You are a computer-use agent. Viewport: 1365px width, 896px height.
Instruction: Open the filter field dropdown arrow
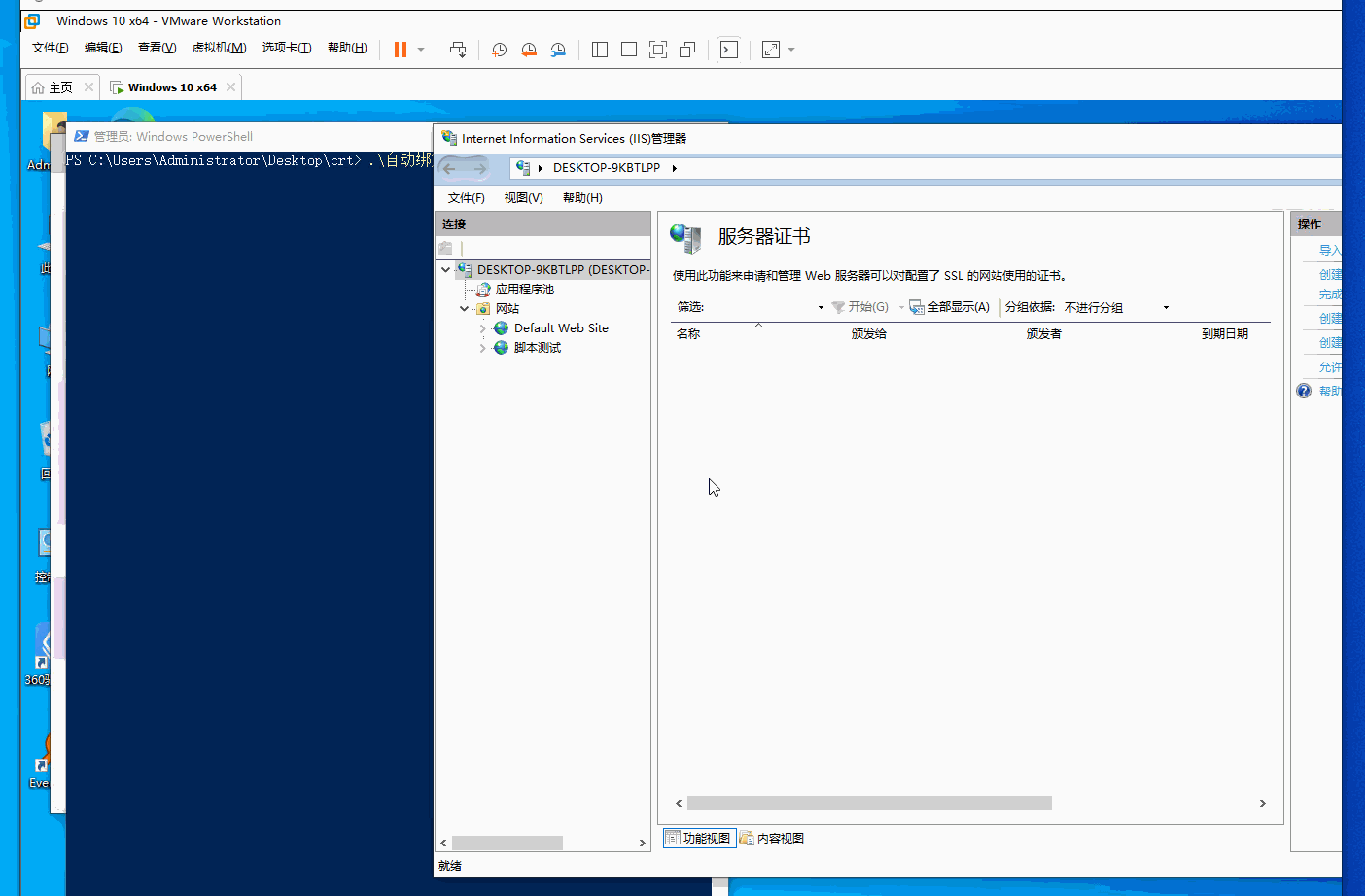coord(821,307)
